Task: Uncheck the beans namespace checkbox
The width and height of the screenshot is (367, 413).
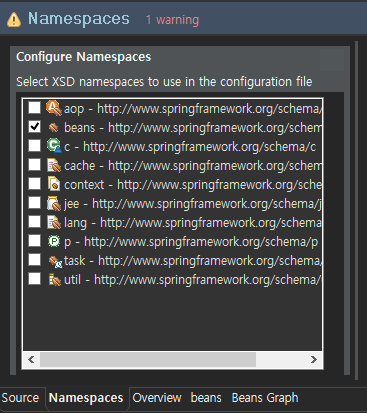Action: 34,127
